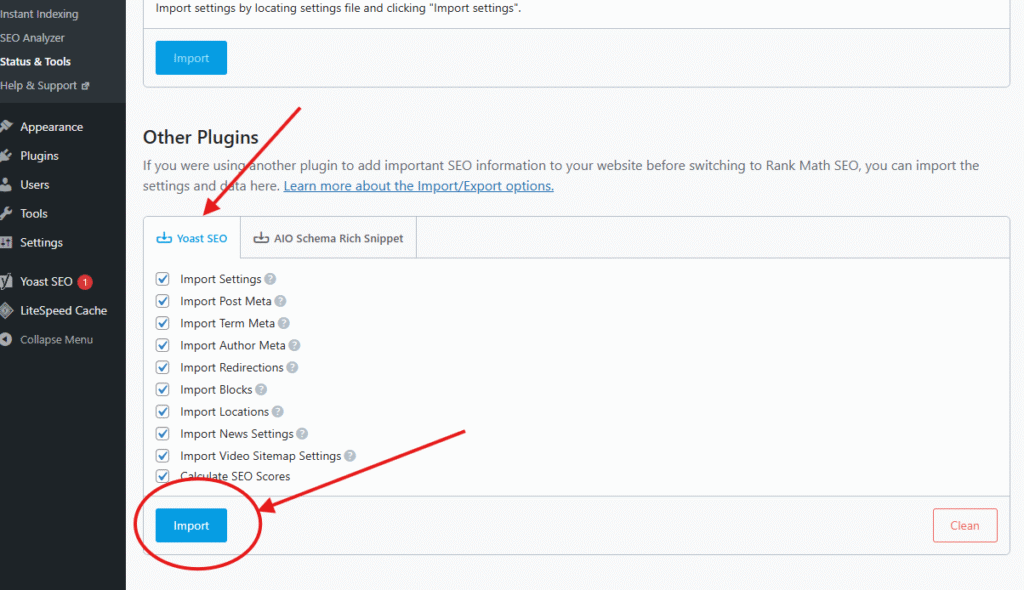This screenshot has height=590, width=1024.
Task: Open the LiteSpeed Cache menu
Action: [x=63, y=310]
